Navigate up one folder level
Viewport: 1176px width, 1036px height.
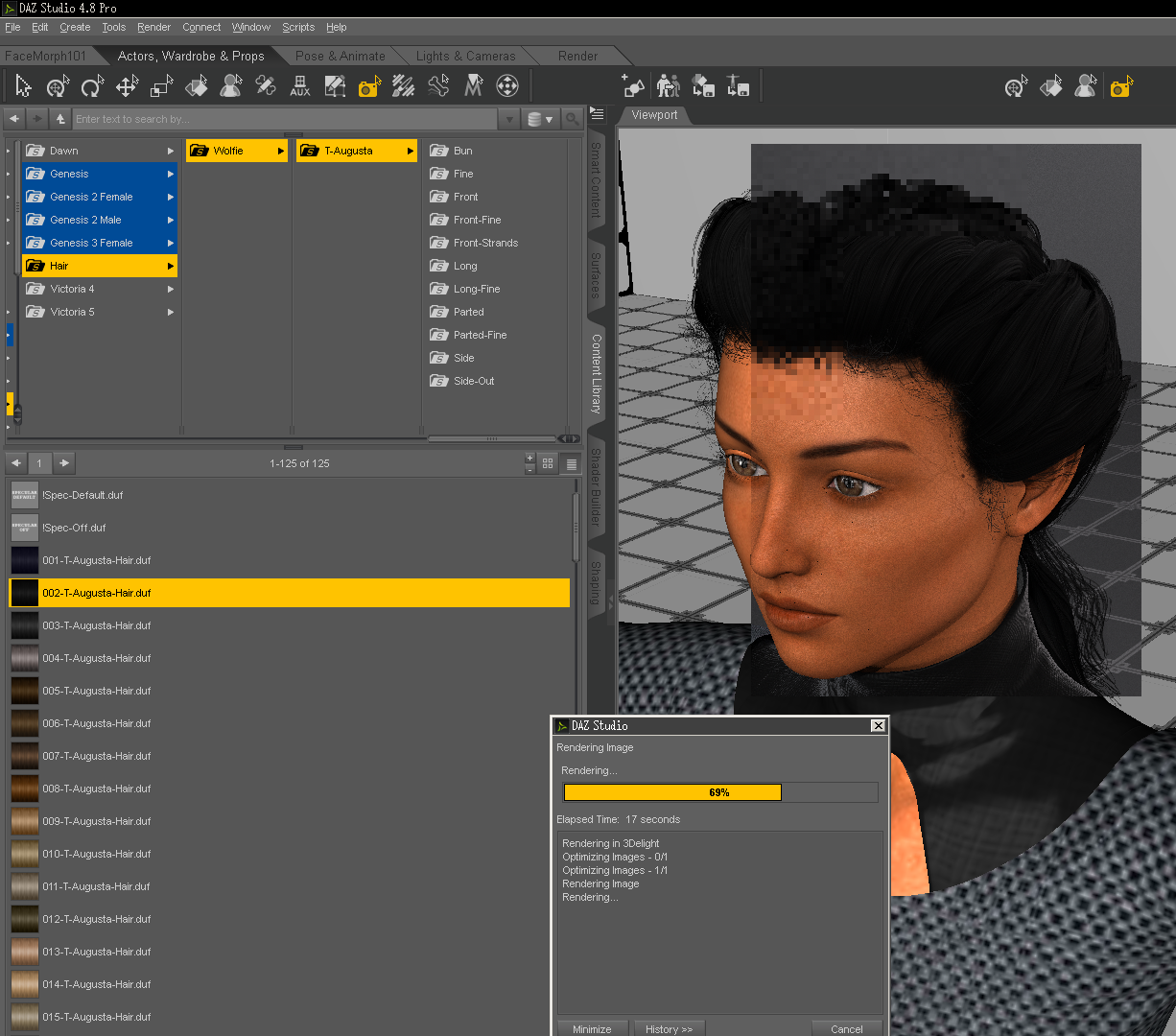click(x=60, y=119)
